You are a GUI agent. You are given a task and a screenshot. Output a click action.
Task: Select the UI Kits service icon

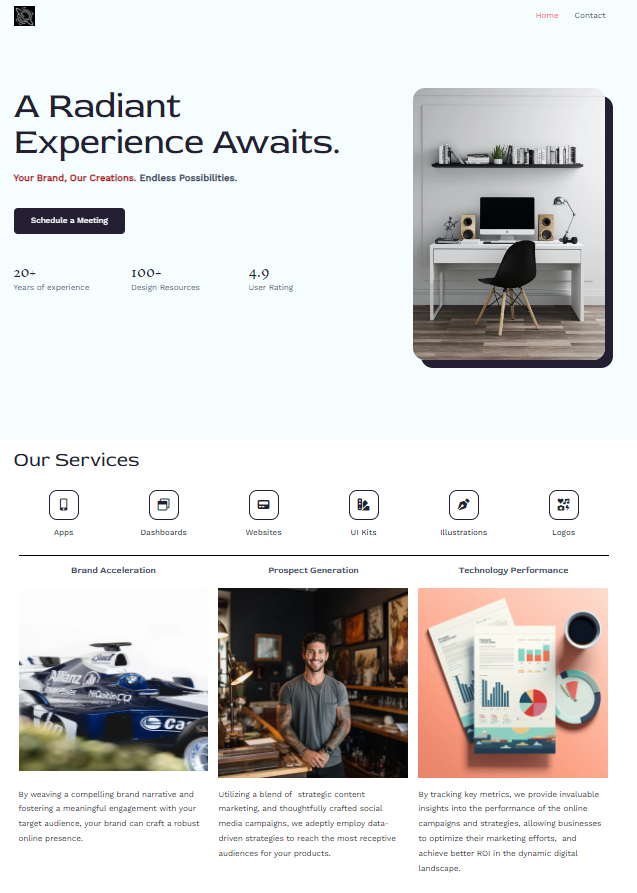tap(364, 505)
